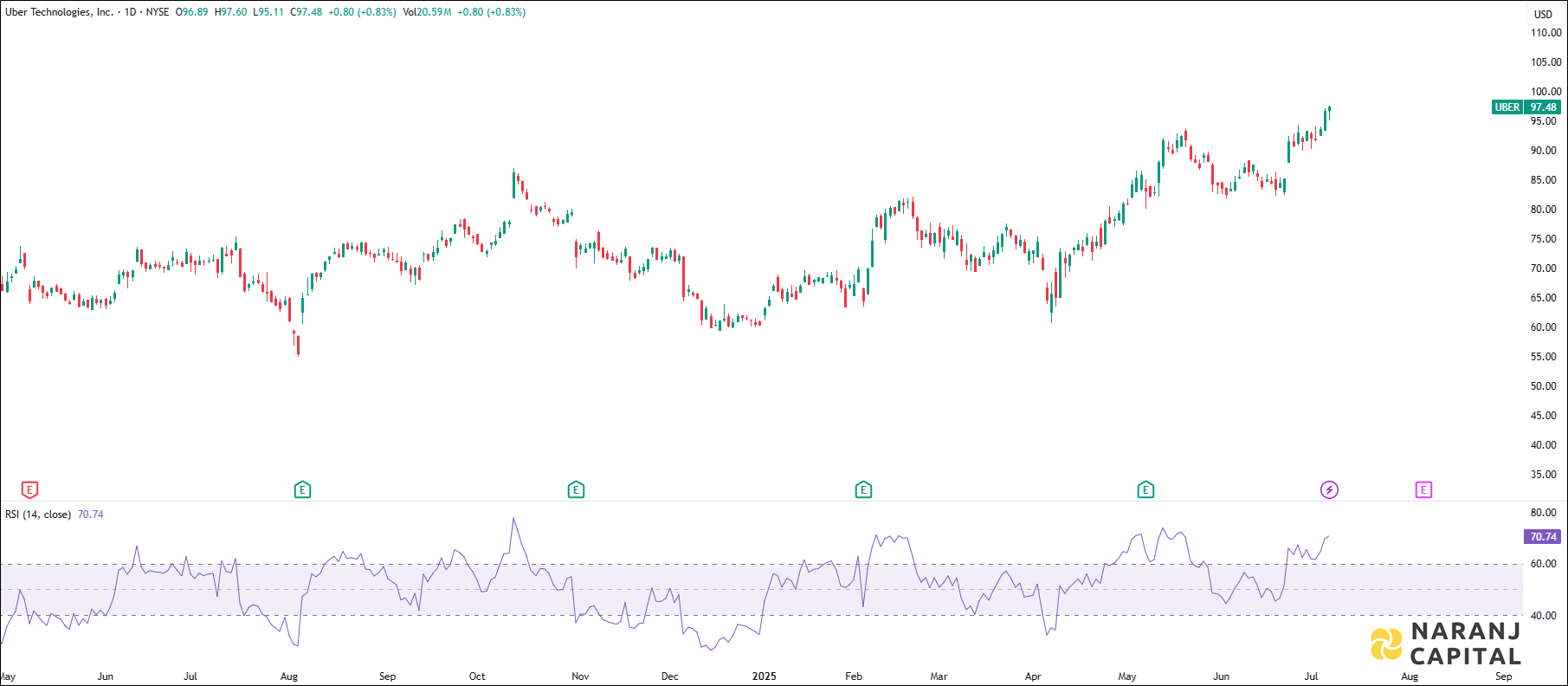Click the RSI (14, close) indicator legend
1568x686 pixels.
click(38, 514)
